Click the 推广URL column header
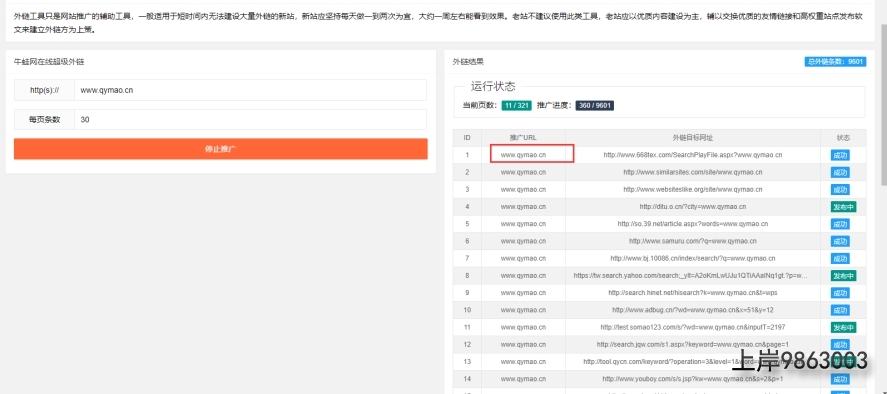 click(x=523, y=138)
